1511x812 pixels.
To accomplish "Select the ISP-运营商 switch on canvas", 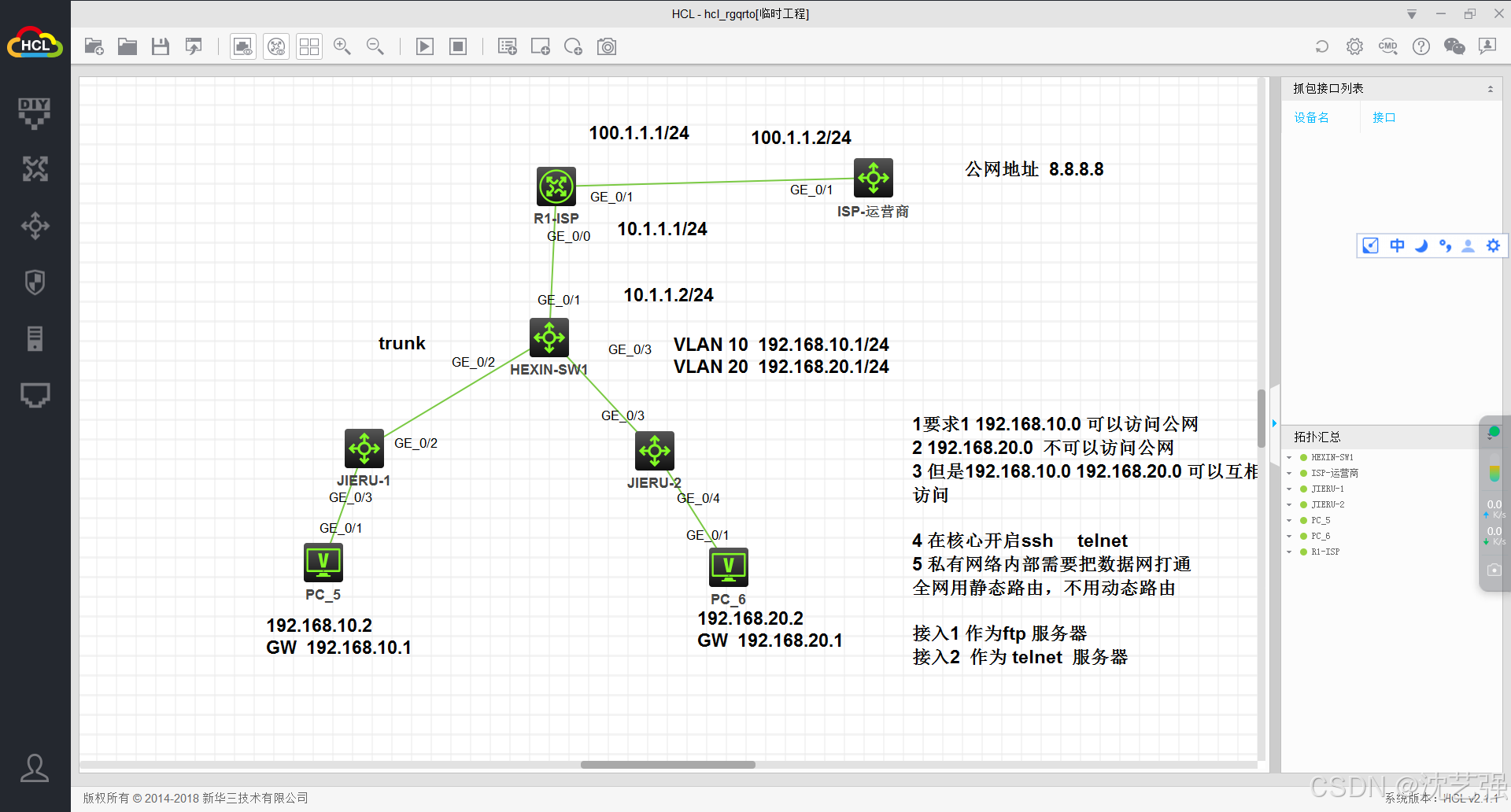I will [874, 178].
